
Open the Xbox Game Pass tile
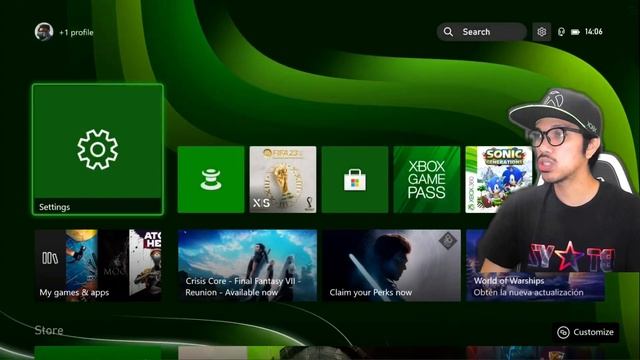pyautogui.click(x=427, y=180)
